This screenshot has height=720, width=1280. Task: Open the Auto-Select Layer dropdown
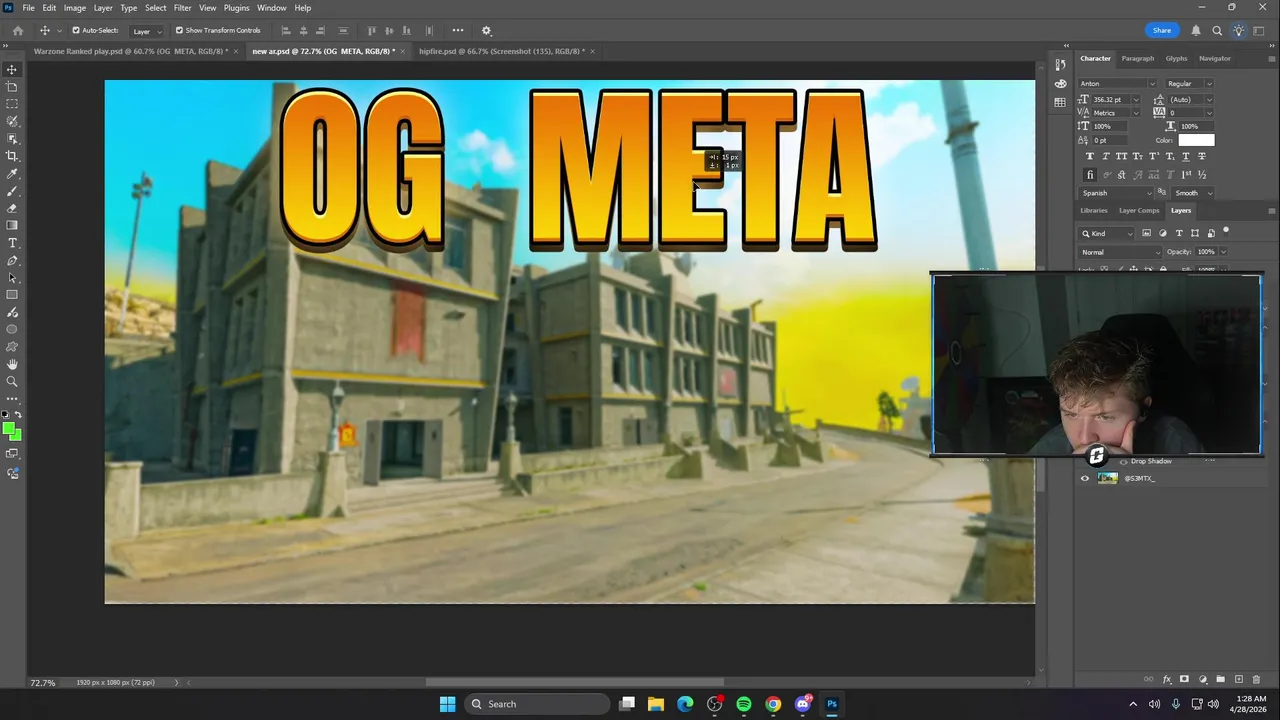pos(148,31)
